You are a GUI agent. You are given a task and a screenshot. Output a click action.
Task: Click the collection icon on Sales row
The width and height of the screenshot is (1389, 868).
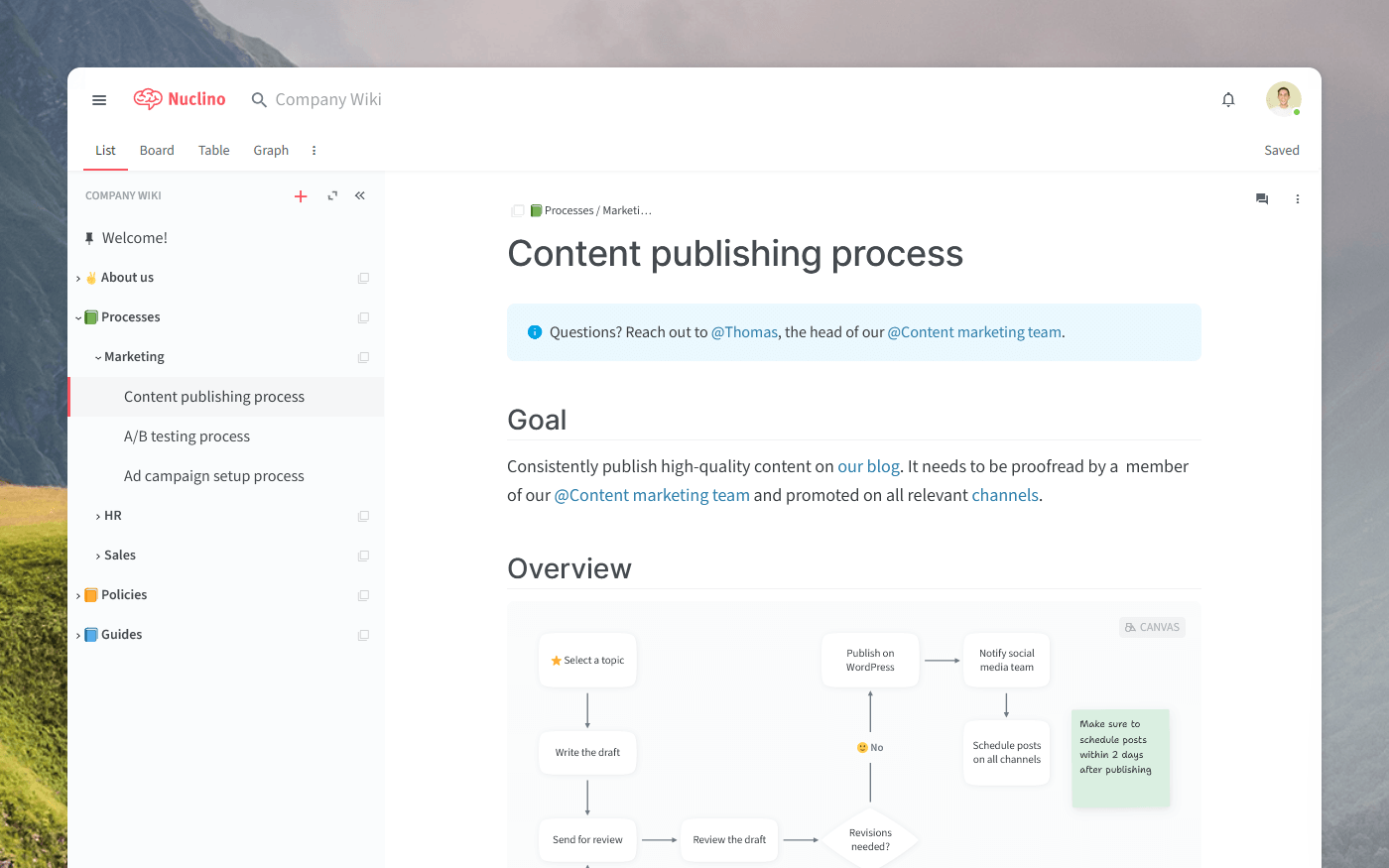click(x=363, y=556)
